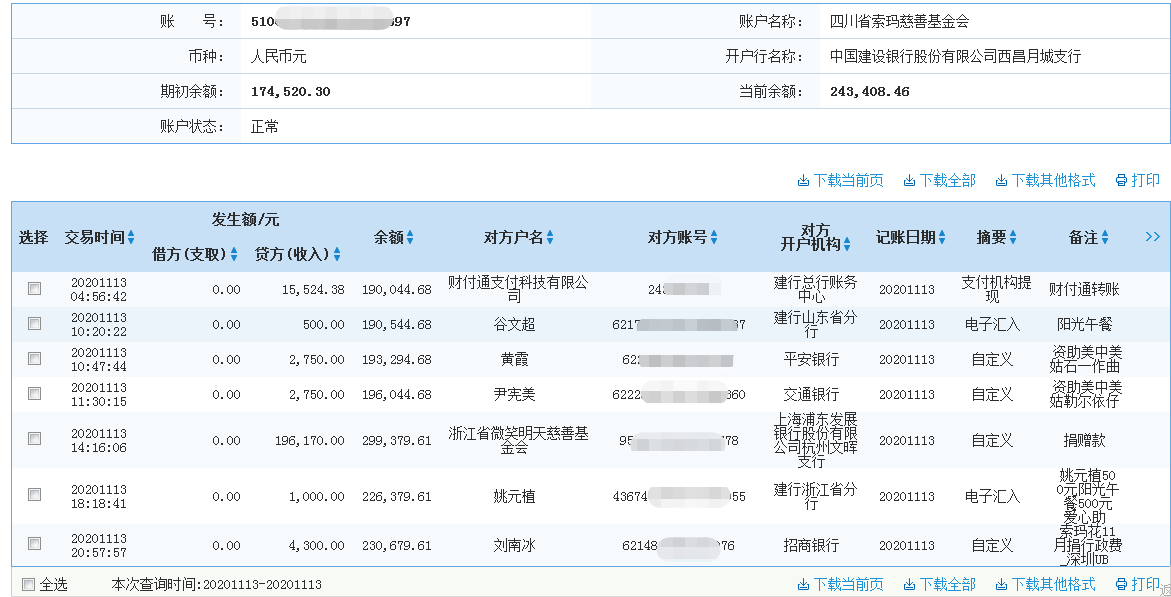Click the download-current-page icon above the table
This screenshot has width=1171, height=597.
[803, 181]
